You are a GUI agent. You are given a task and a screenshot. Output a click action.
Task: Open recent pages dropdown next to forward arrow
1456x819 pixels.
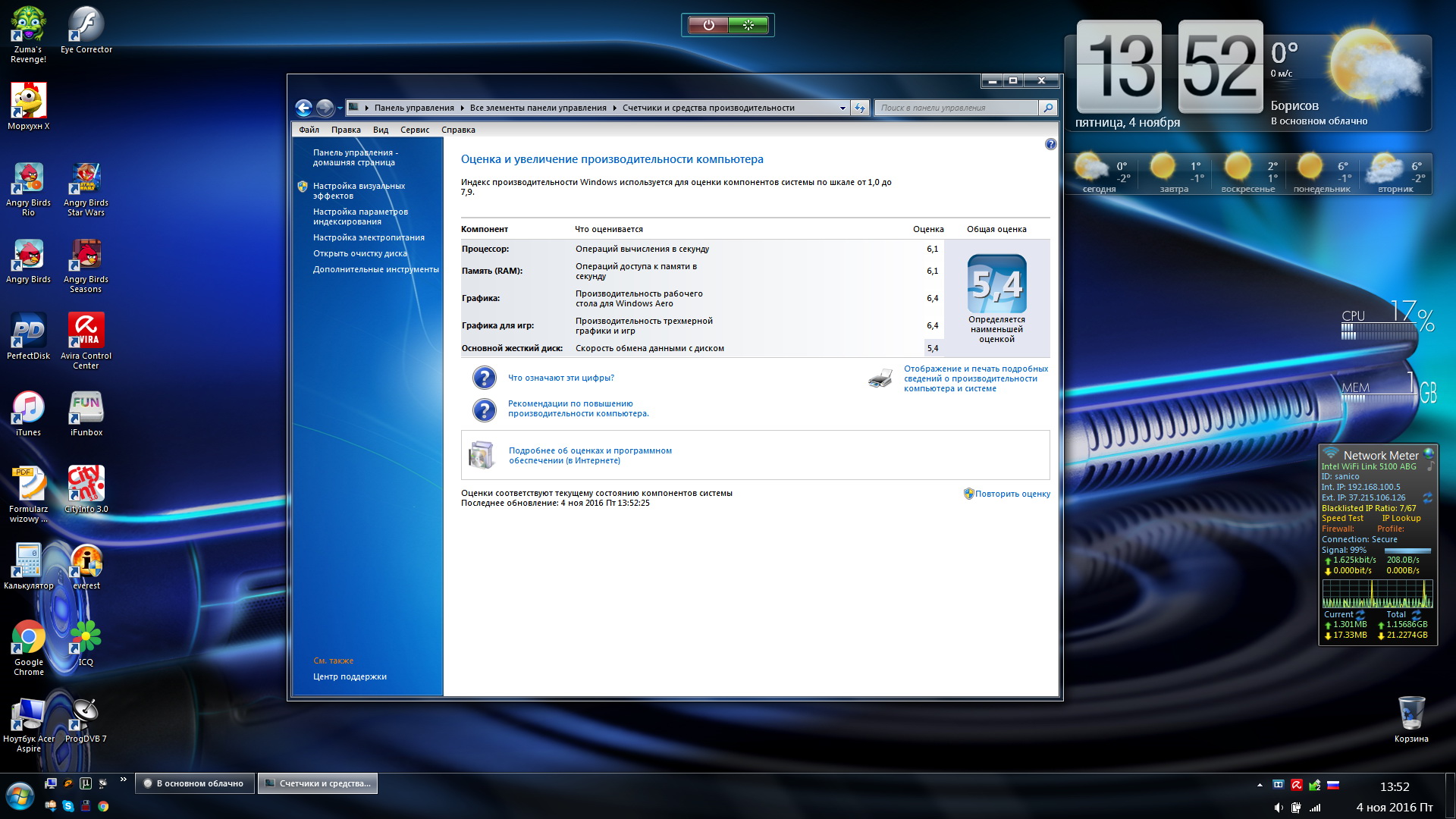(339, 108)
